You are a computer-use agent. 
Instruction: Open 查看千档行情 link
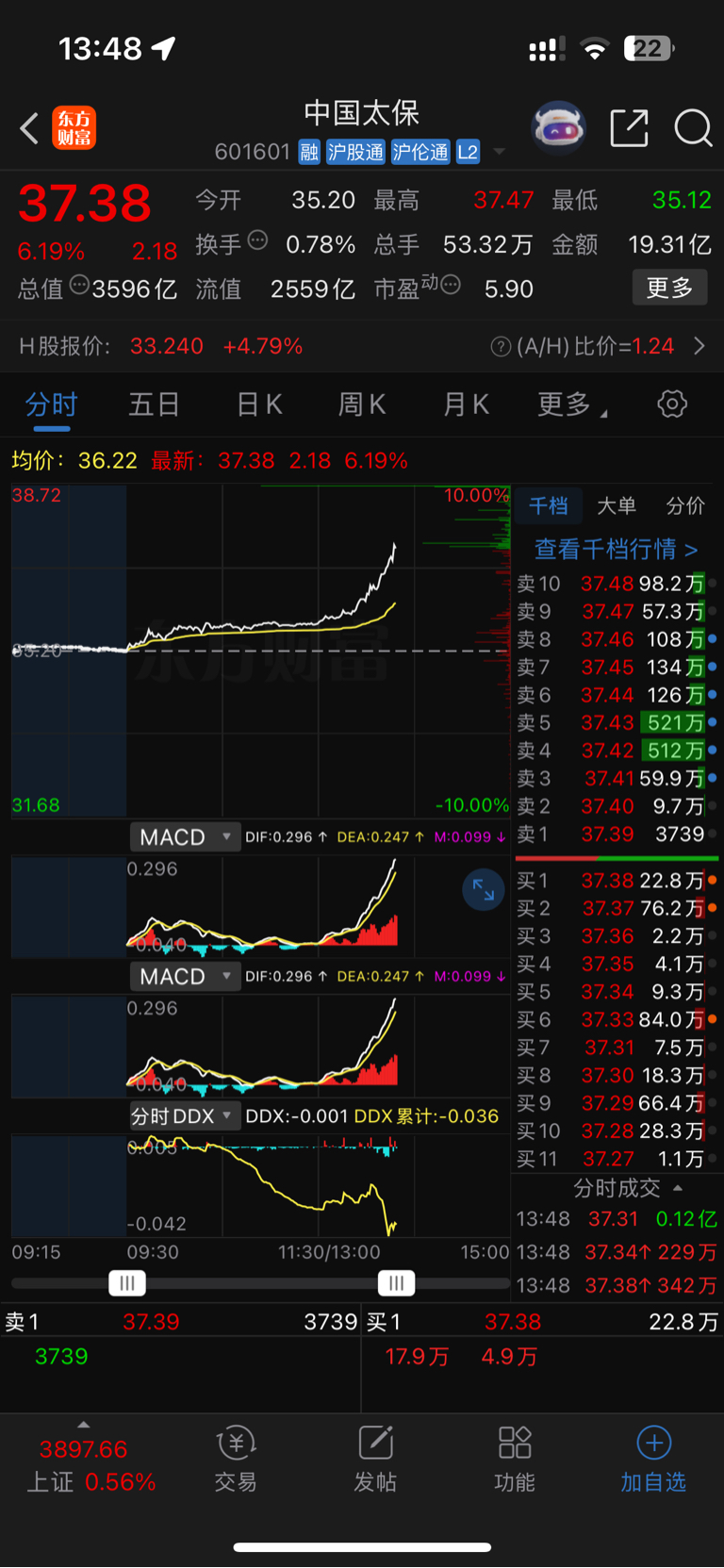tap(617, 549)
